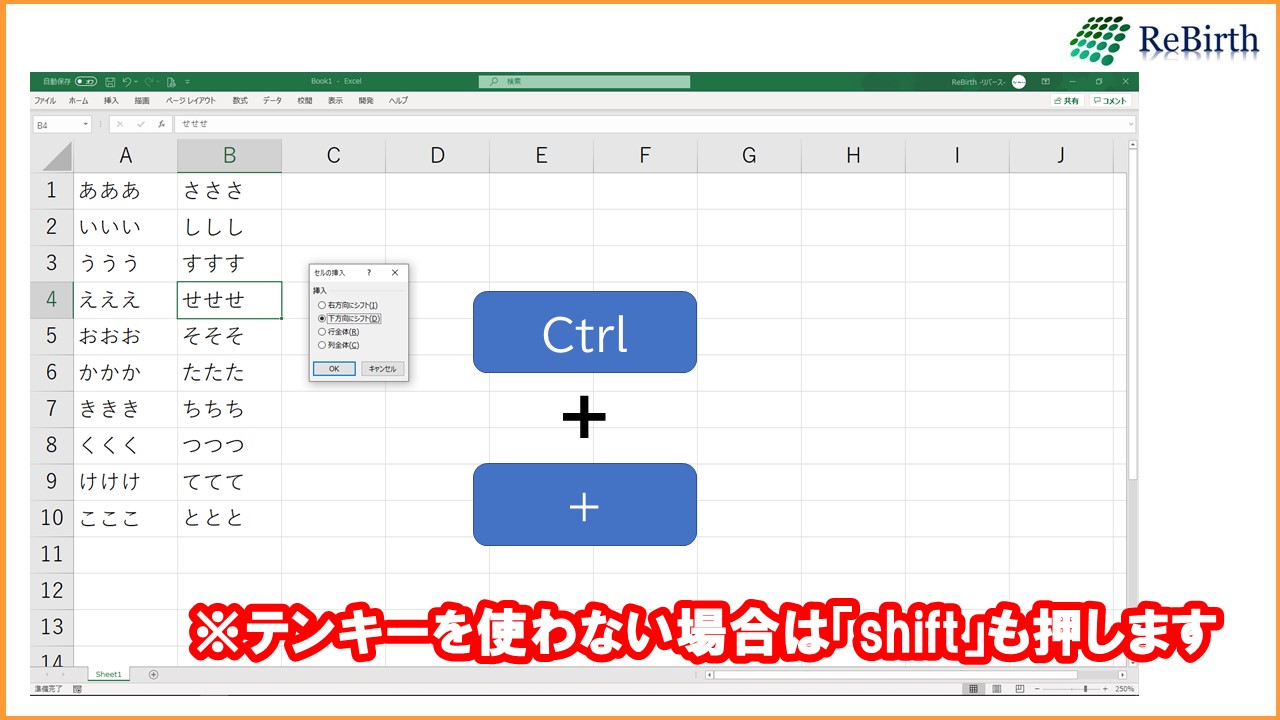Switch to the 挿入 tab
This screenshot has width=1280, height=720.
111,101
